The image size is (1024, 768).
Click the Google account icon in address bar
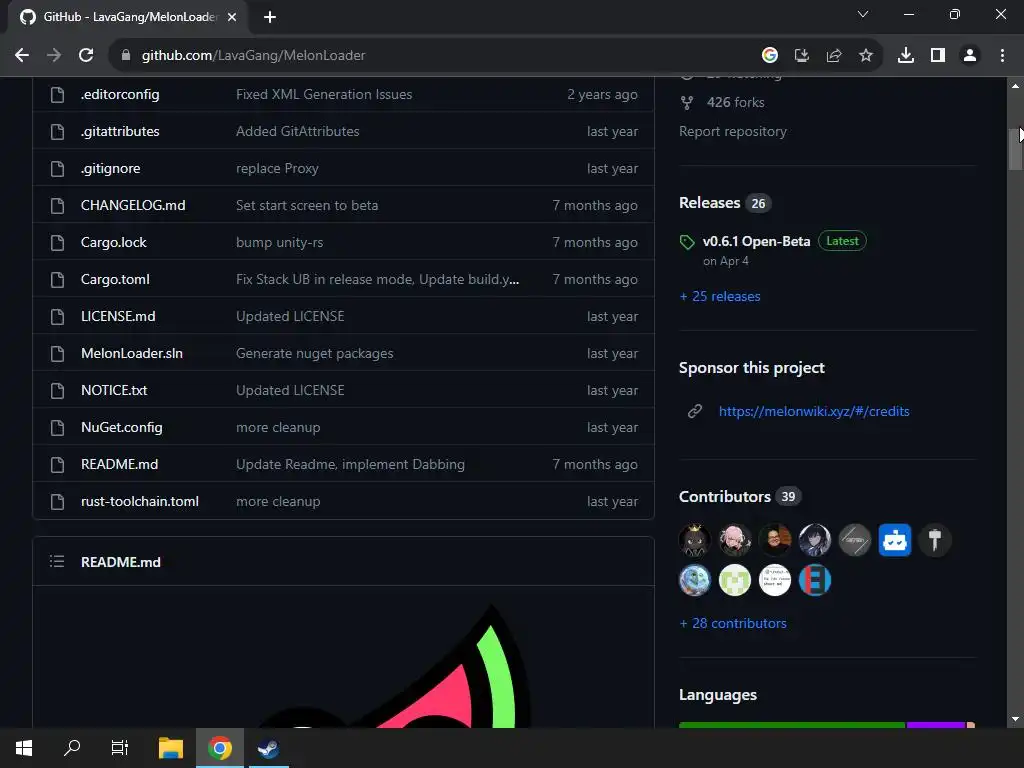[x=770, y=56]
